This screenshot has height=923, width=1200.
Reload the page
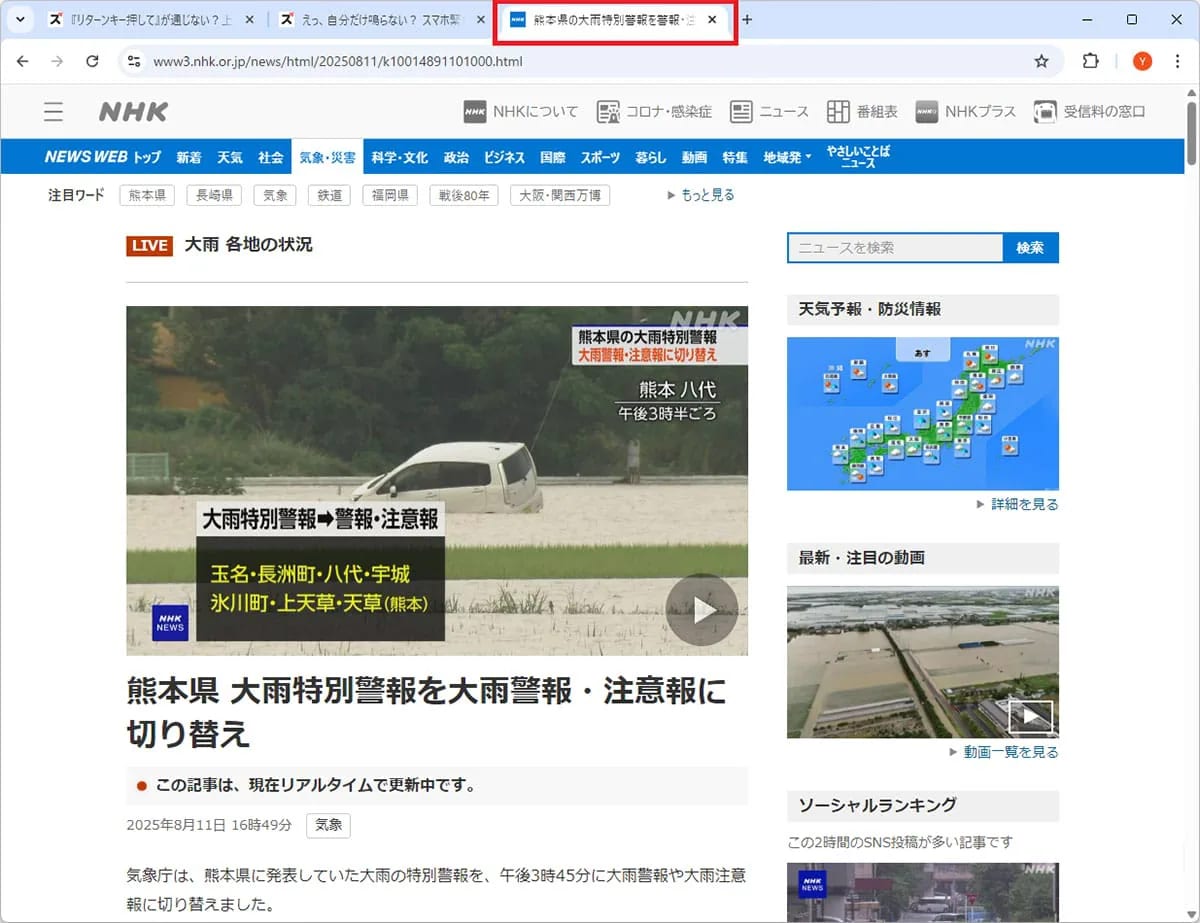(x=92, y=62)
